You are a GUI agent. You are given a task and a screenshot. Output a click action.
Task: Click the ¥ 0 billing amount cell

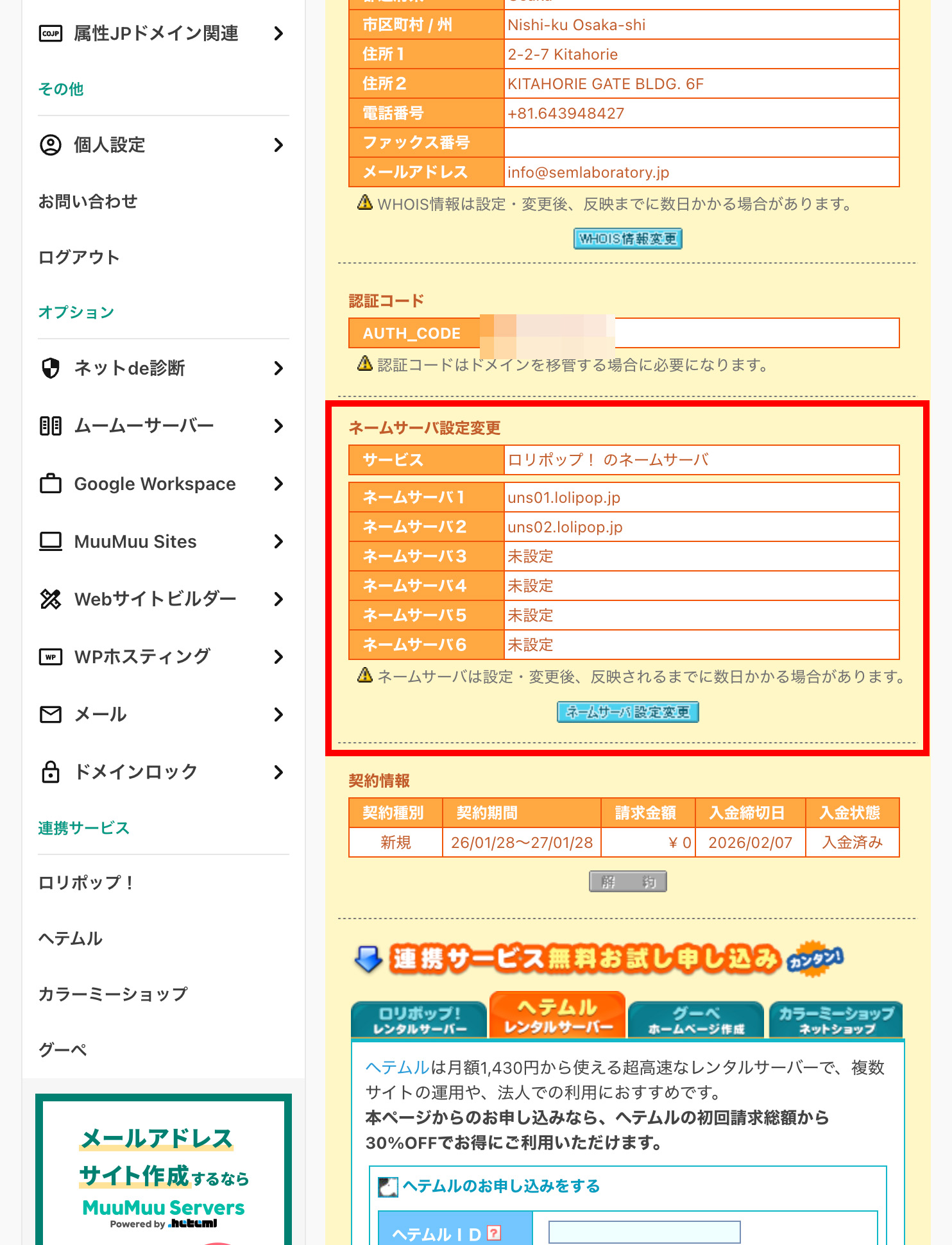[648, 842]
